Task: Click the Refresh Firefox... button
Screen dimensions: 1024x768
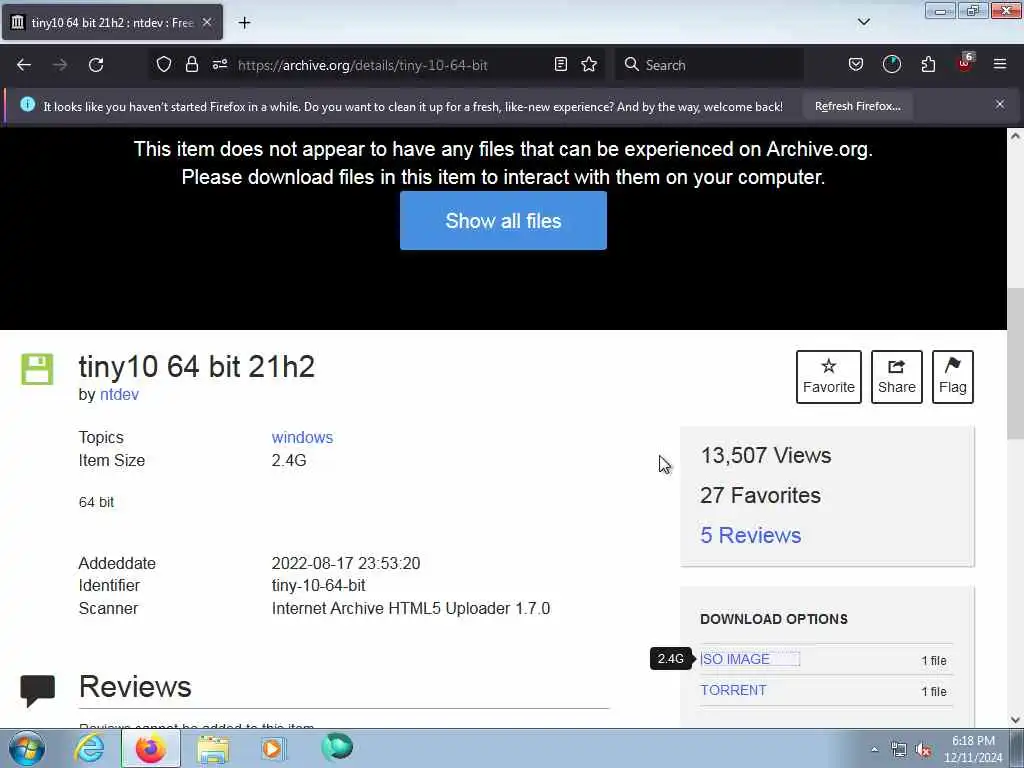Action: click(x=857, y=106)
